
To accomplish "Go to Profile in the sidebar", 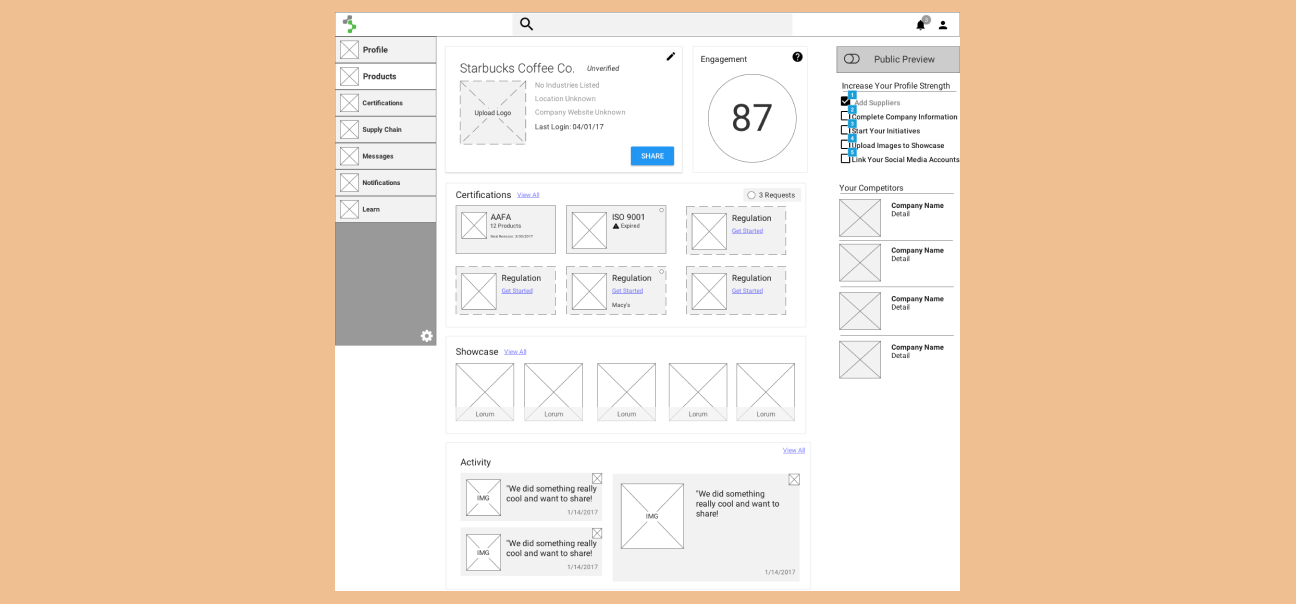I will (386, 50).
